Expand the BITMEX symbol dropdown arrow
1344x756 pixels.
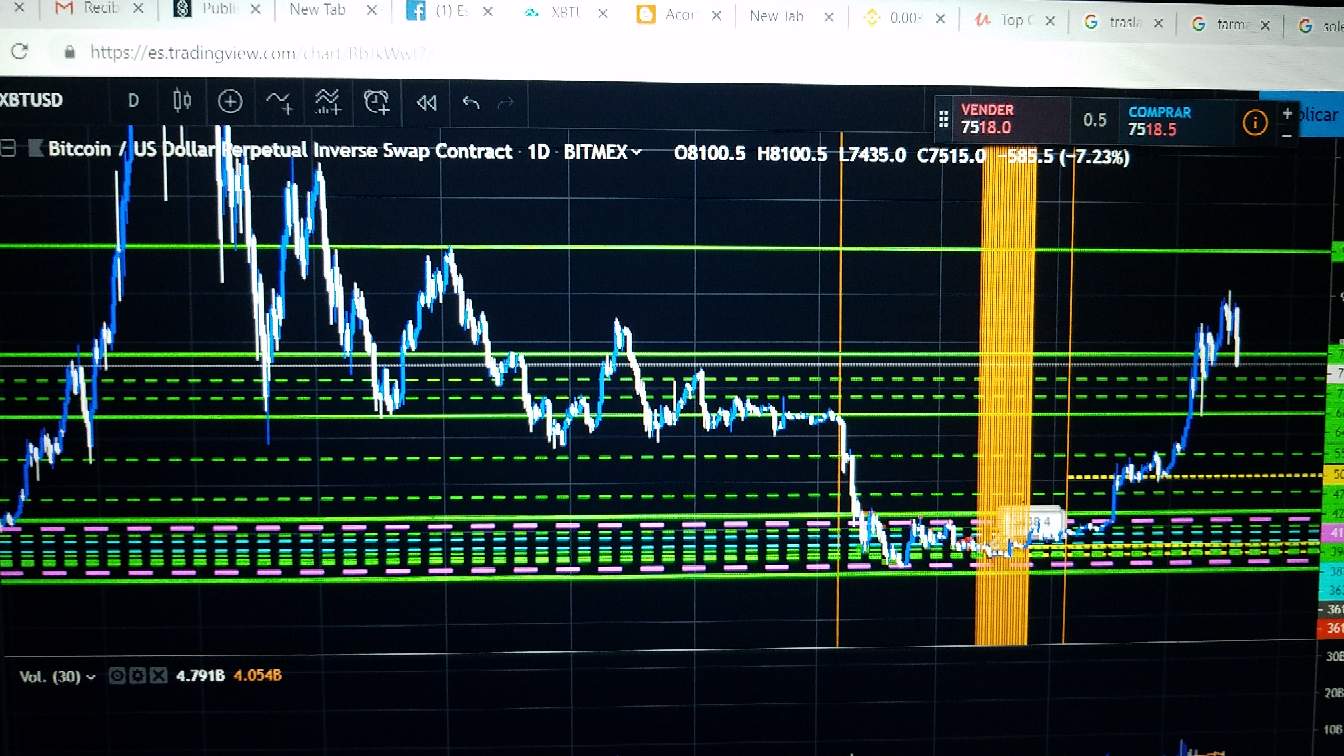636,152
